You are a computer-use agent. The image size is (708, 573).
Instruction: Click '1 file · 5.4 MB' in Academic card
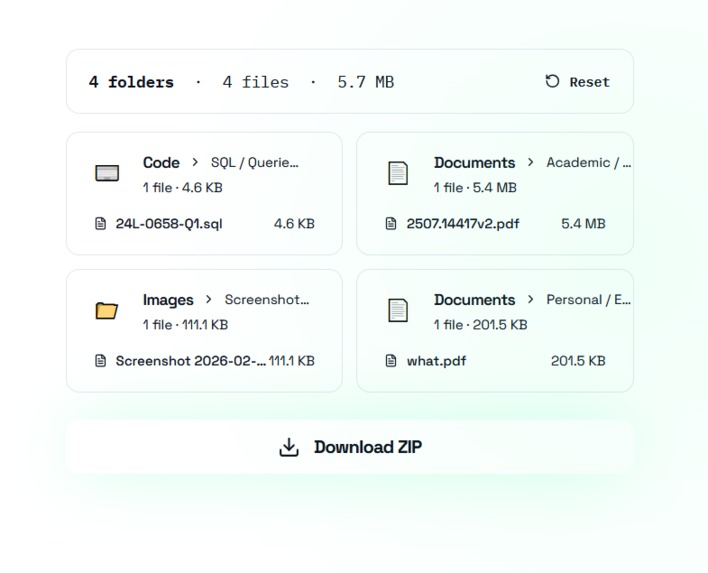[x=475, y=187]
